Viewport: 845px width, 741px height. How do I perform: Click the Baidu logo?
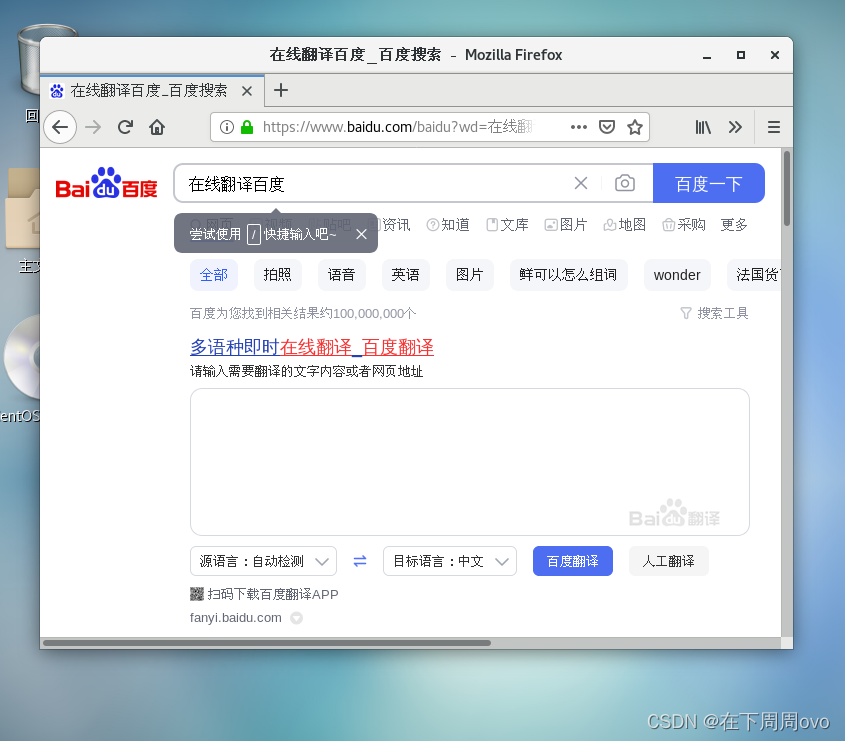(x=106, y=183)
